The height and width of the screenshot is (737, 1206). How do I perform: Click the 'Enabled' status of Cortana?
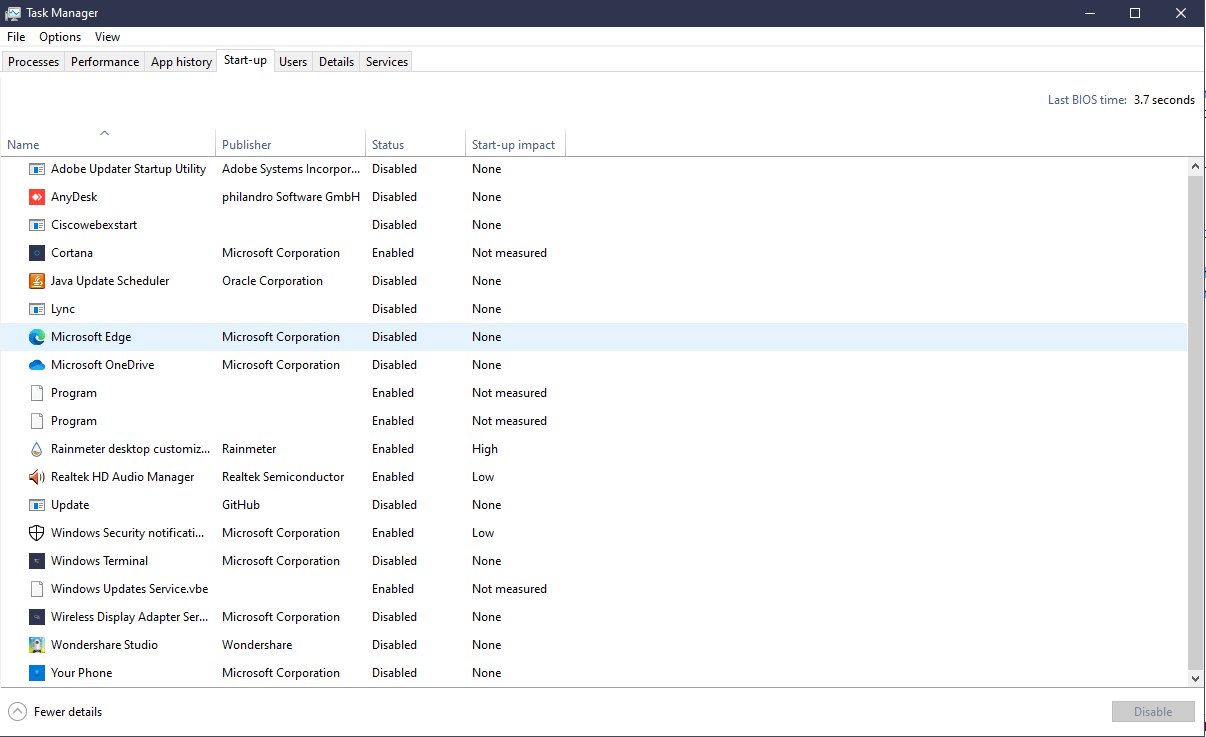coord(393,253)
